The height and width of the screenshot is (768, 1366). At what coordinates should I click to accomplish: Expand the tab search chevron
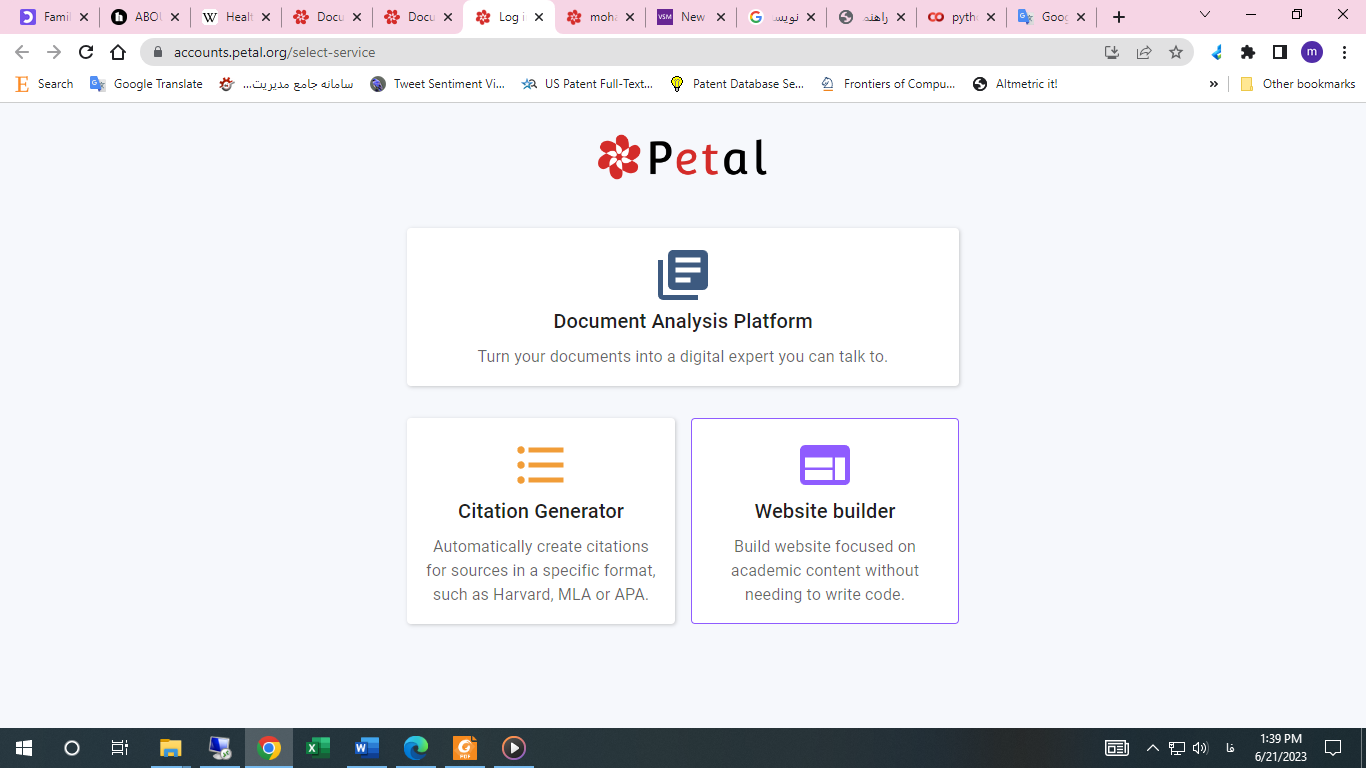click(x=1204, y=15)
